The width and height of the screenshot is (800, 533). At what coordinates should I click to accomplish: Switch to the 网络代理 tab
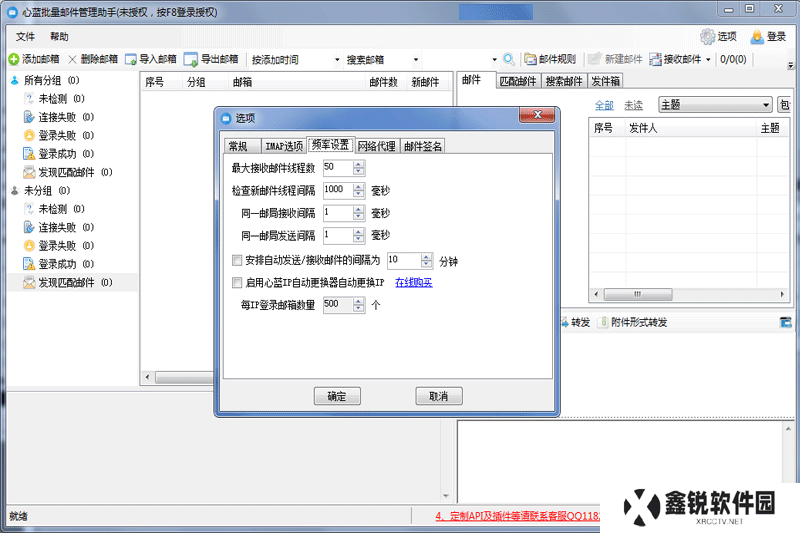[x=377, y=146]
